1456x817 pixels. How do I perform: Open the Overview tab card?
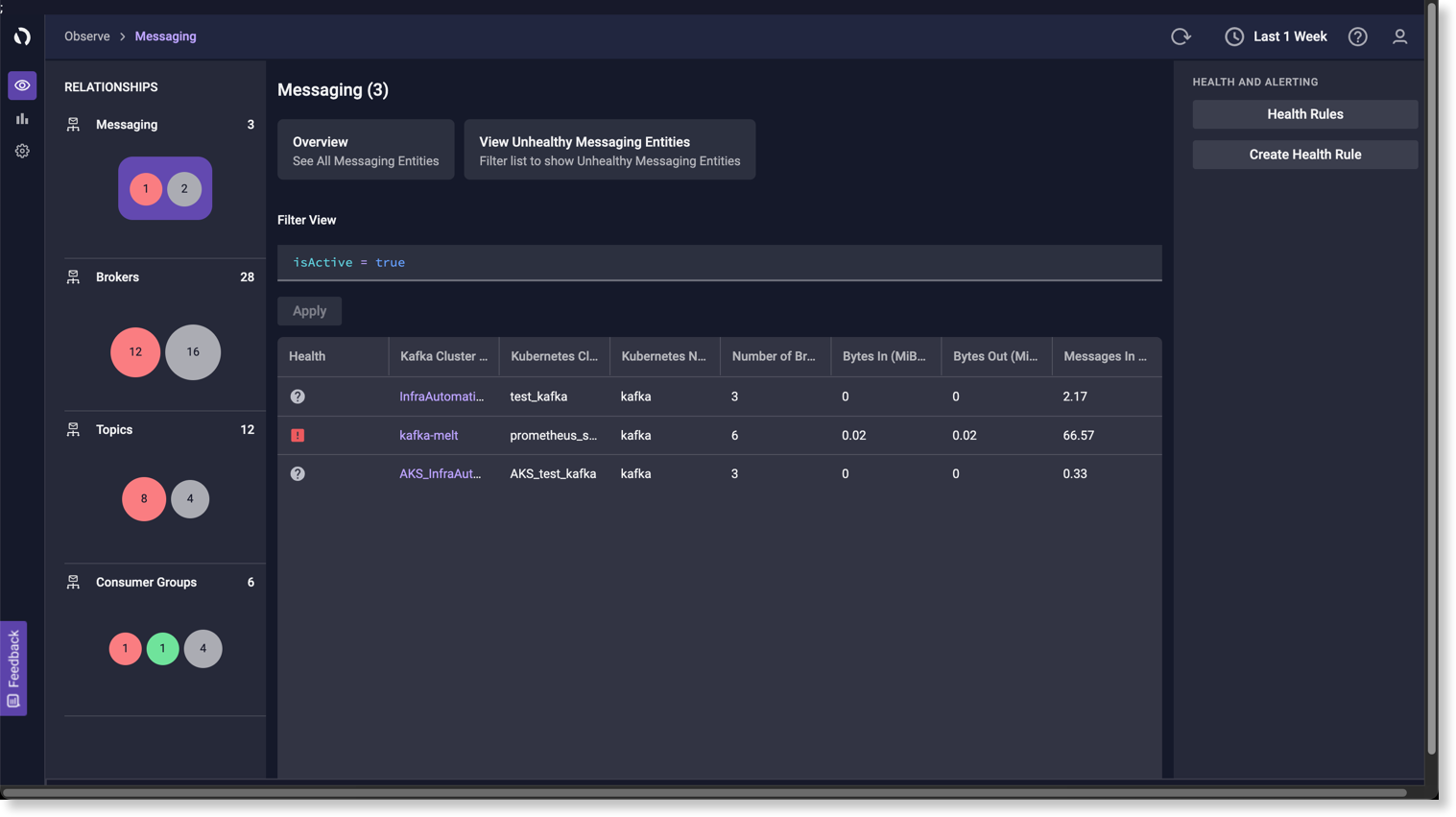[x=366, y=150]
